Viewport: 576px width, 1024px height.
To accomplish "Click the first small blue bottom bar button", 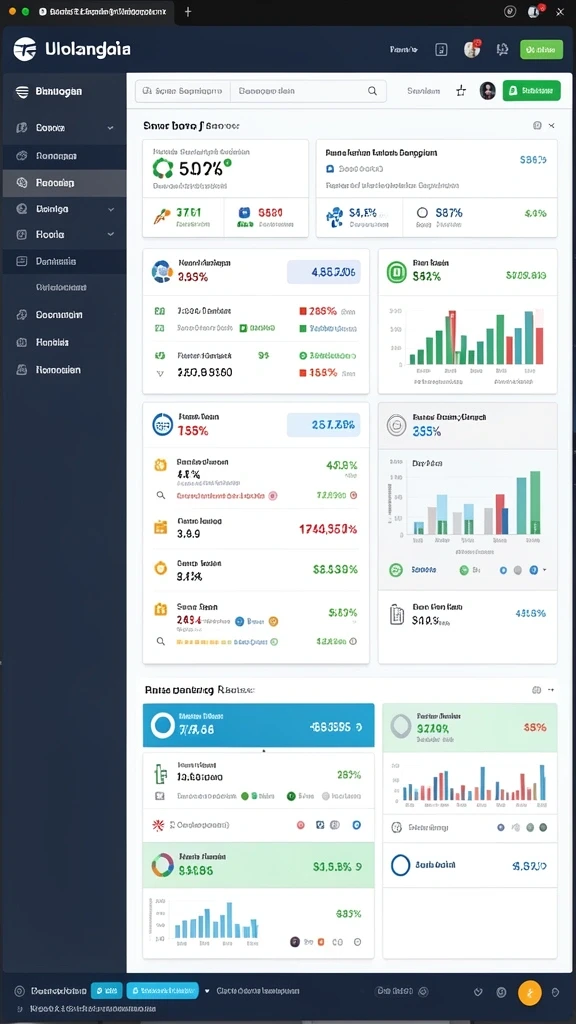I will click(106, 991).
